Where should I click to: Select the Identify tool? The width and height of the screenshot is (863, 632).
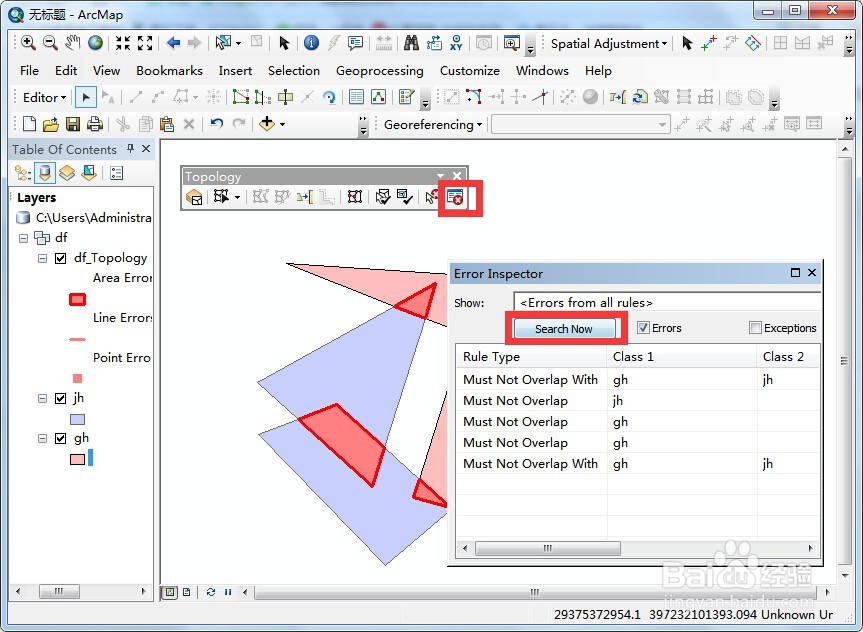[311, 43]
